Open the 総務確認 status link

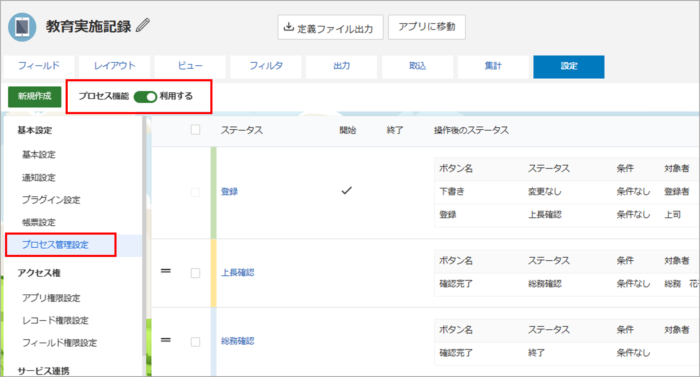pos(238,341)
